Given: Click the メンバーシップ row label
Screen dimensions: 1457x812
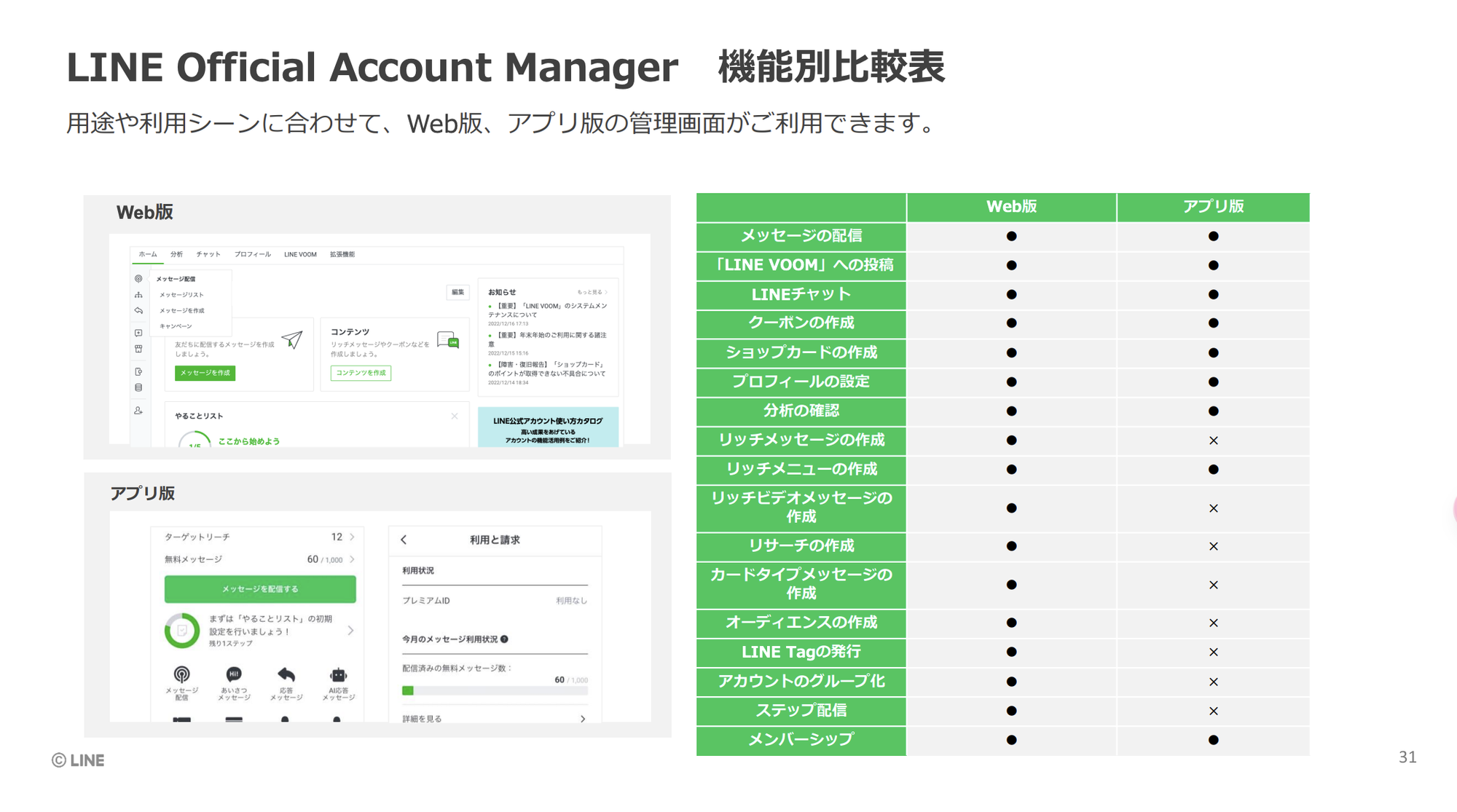Looking at the screenshot, I should (x=801, y=740).
